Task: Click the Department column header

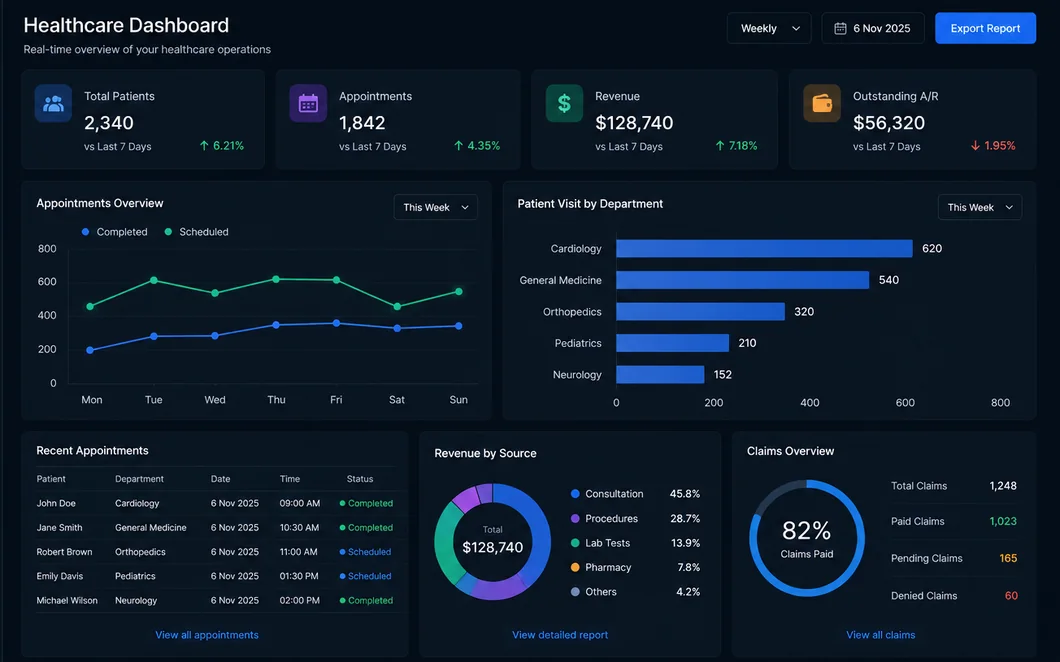Action: tap(139, 479)
